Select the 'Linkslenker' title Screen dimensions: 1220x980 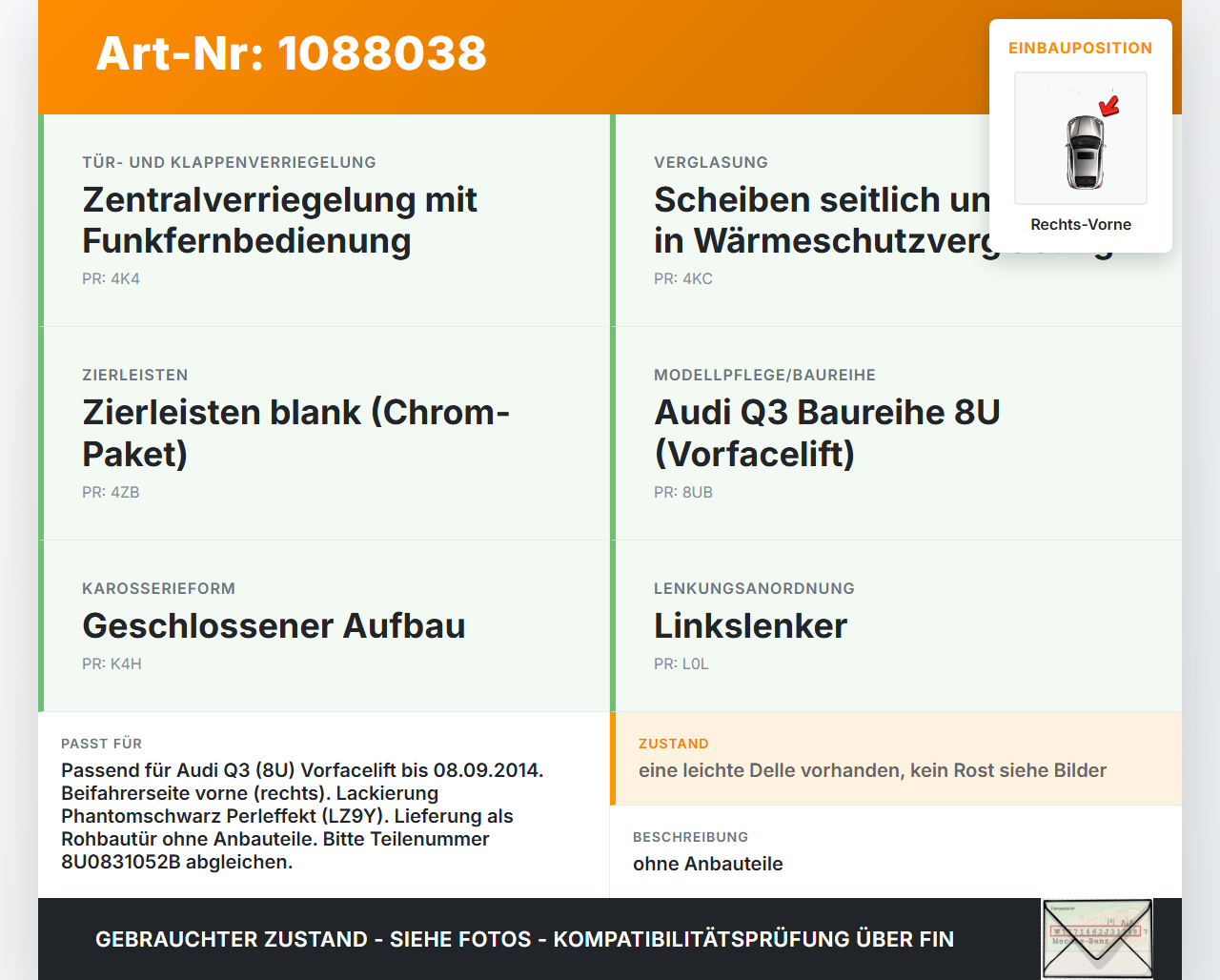[750, 626]
